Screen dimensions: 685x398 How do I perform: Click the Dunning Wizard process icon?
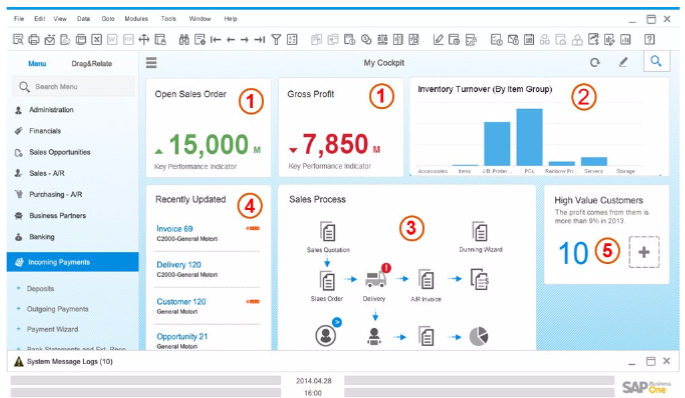pyautogui.click(x=480, y=232)
